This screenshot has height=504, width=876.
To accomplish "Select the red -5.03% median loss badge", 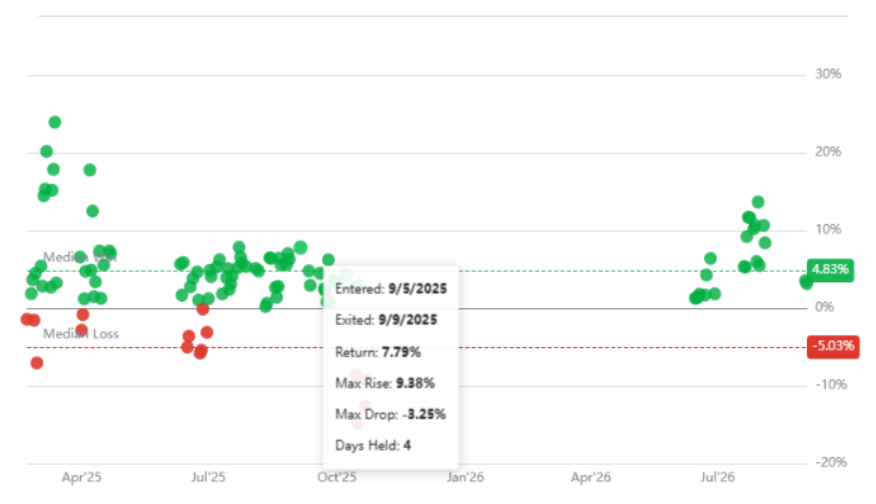I will [x=833, y=346].
